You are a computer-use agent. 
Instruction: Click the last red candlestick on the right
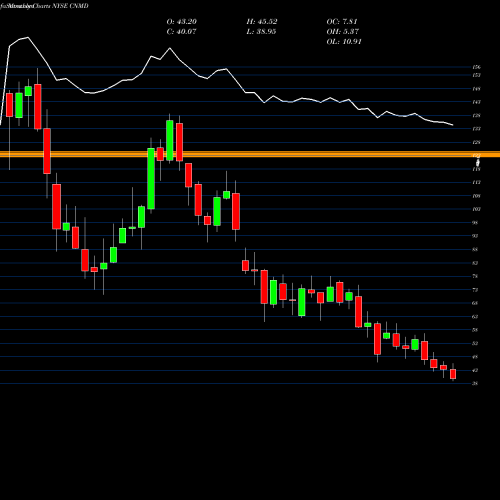pyautogui.click(x=453, y=374)
